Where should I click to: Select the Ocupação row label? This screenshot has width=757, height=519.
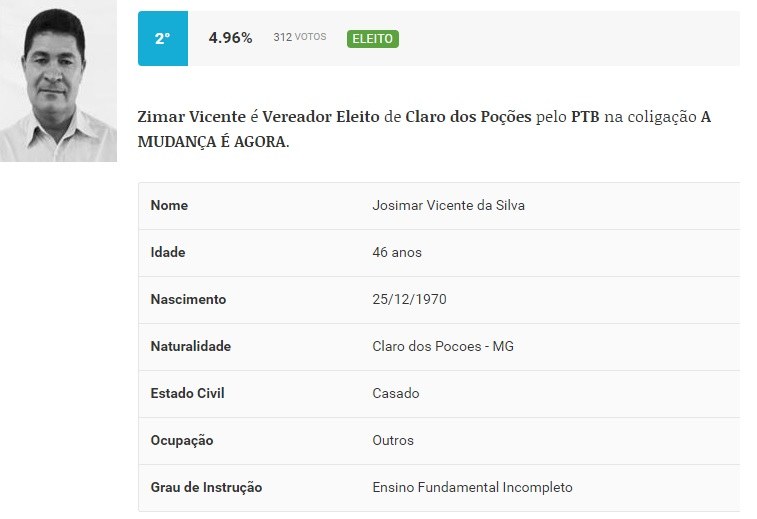182,441
